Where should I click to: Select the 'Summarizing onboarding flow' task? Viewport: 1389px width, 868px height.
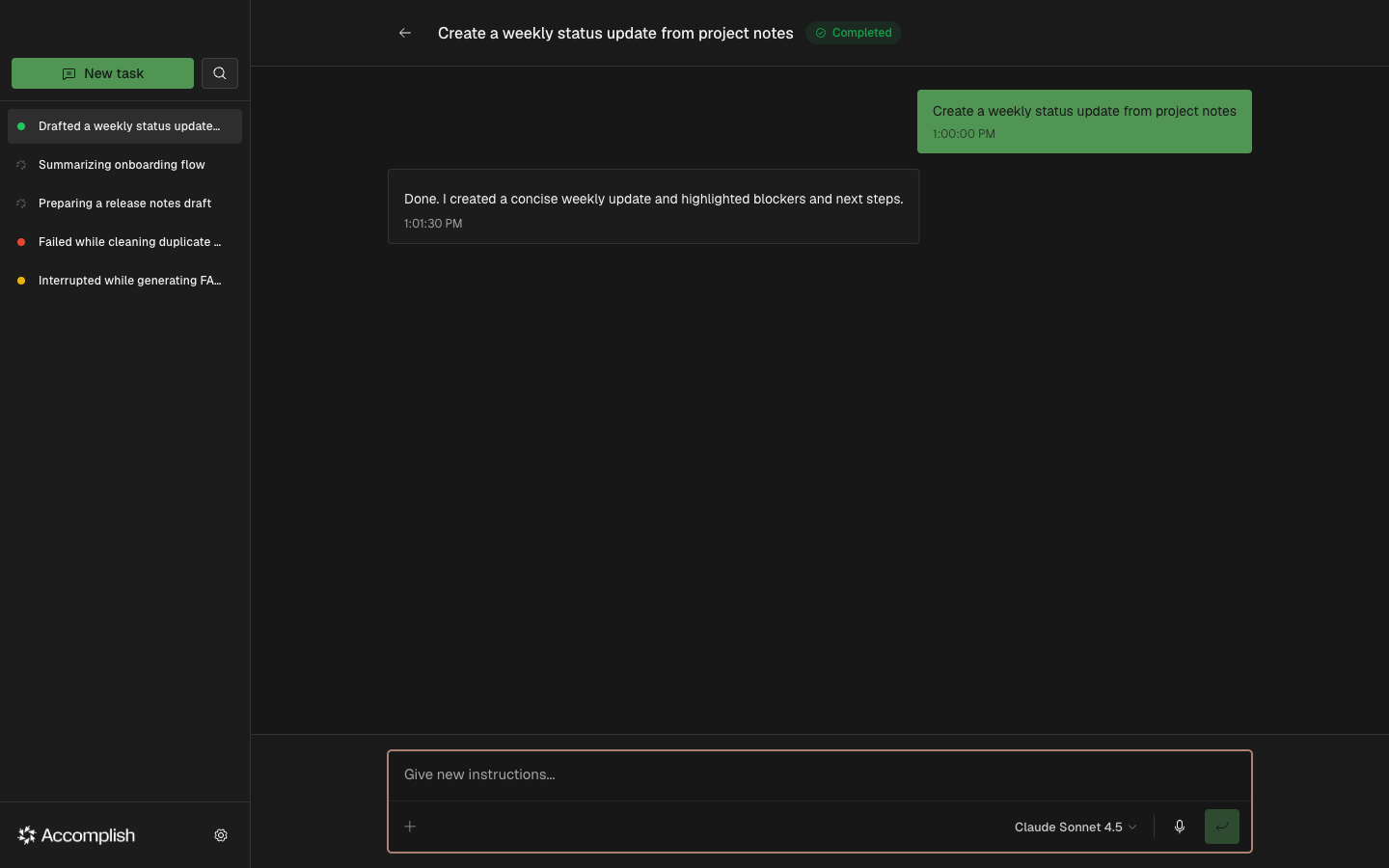point(122,164)
